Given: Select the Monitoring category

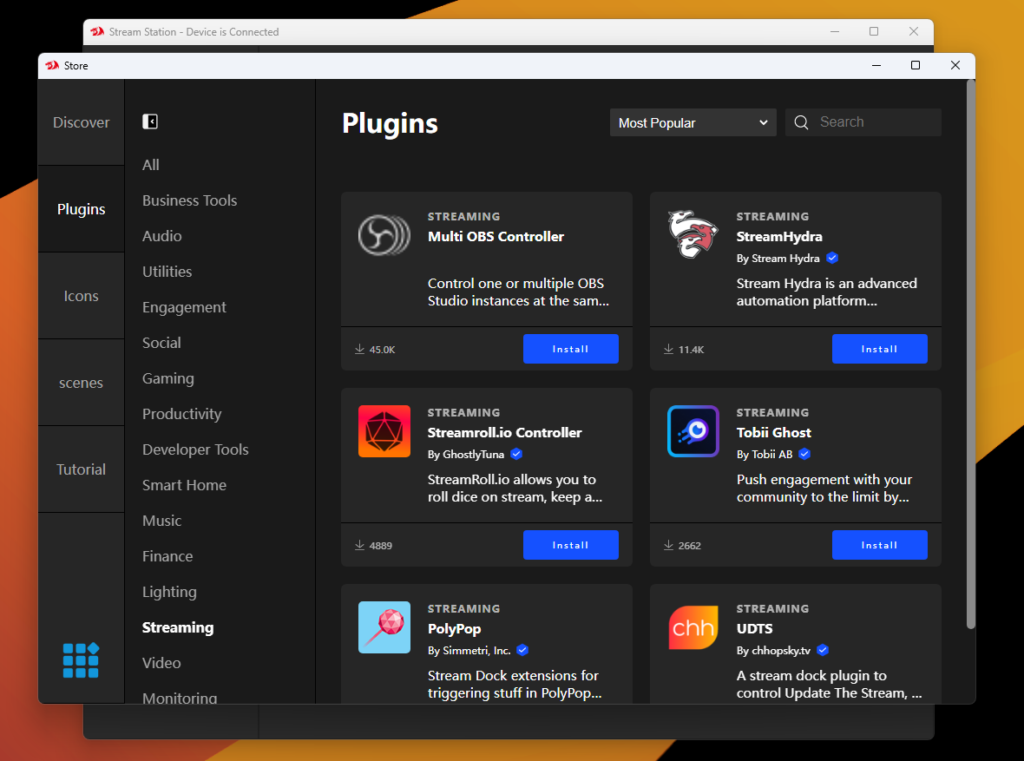Looking at the screenshot, I should click(x=180, y=698).
